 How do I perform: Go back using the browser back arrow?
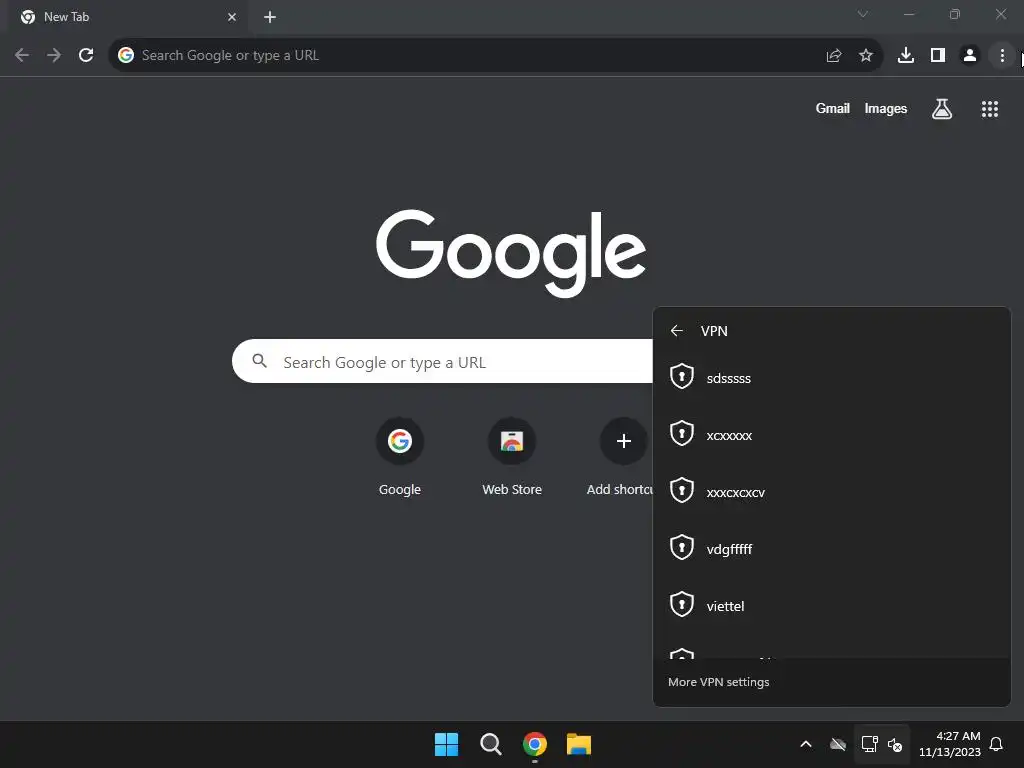[x=22, y=56]
